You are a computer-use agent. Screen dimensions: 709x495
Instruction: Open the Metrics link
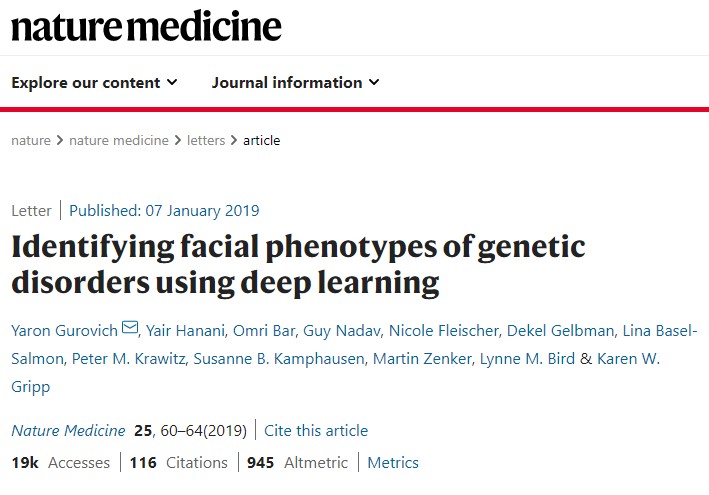[x=393, y=463]
